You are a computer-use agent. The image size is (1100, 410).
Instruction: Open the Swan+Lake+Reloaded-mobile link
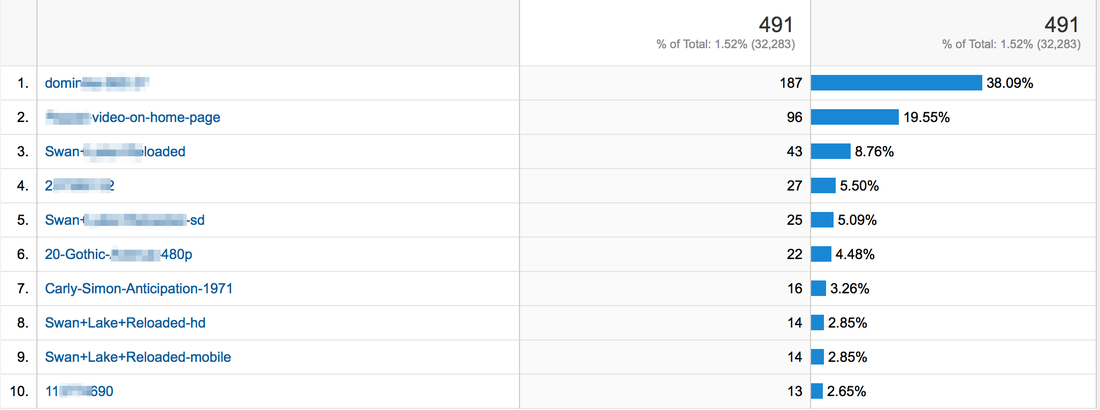(138, 357)
